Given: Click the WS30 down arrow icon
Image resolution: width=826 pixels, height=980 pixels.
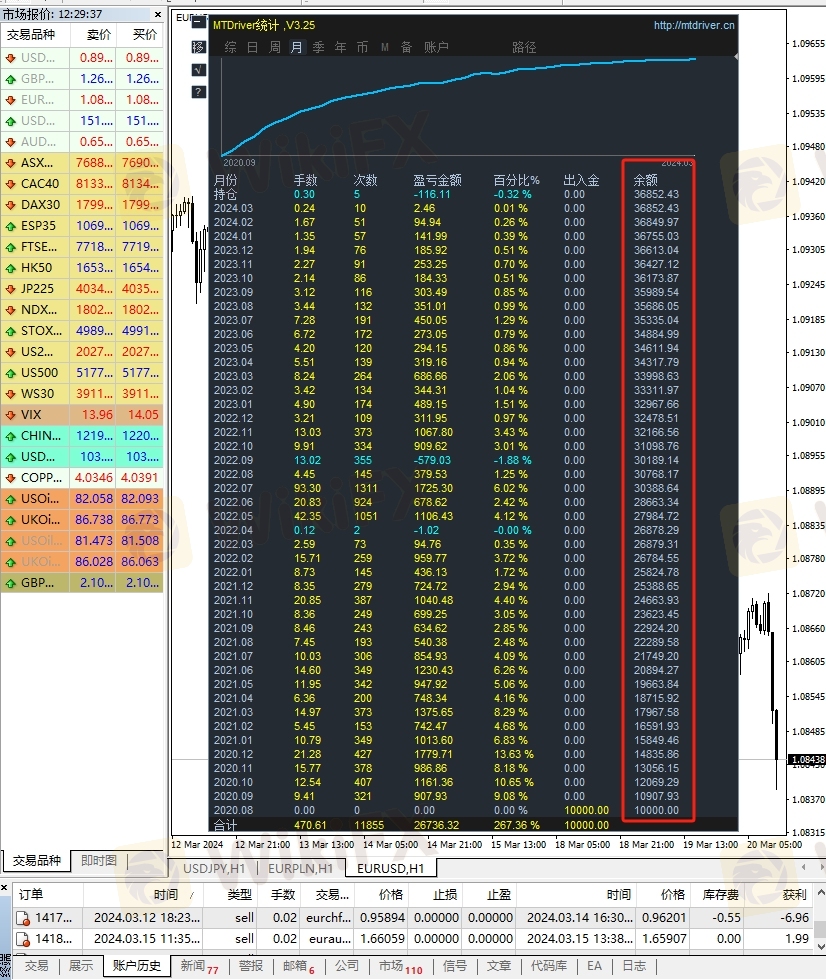Looking at the screenshot, I should (x=11, y=394).
